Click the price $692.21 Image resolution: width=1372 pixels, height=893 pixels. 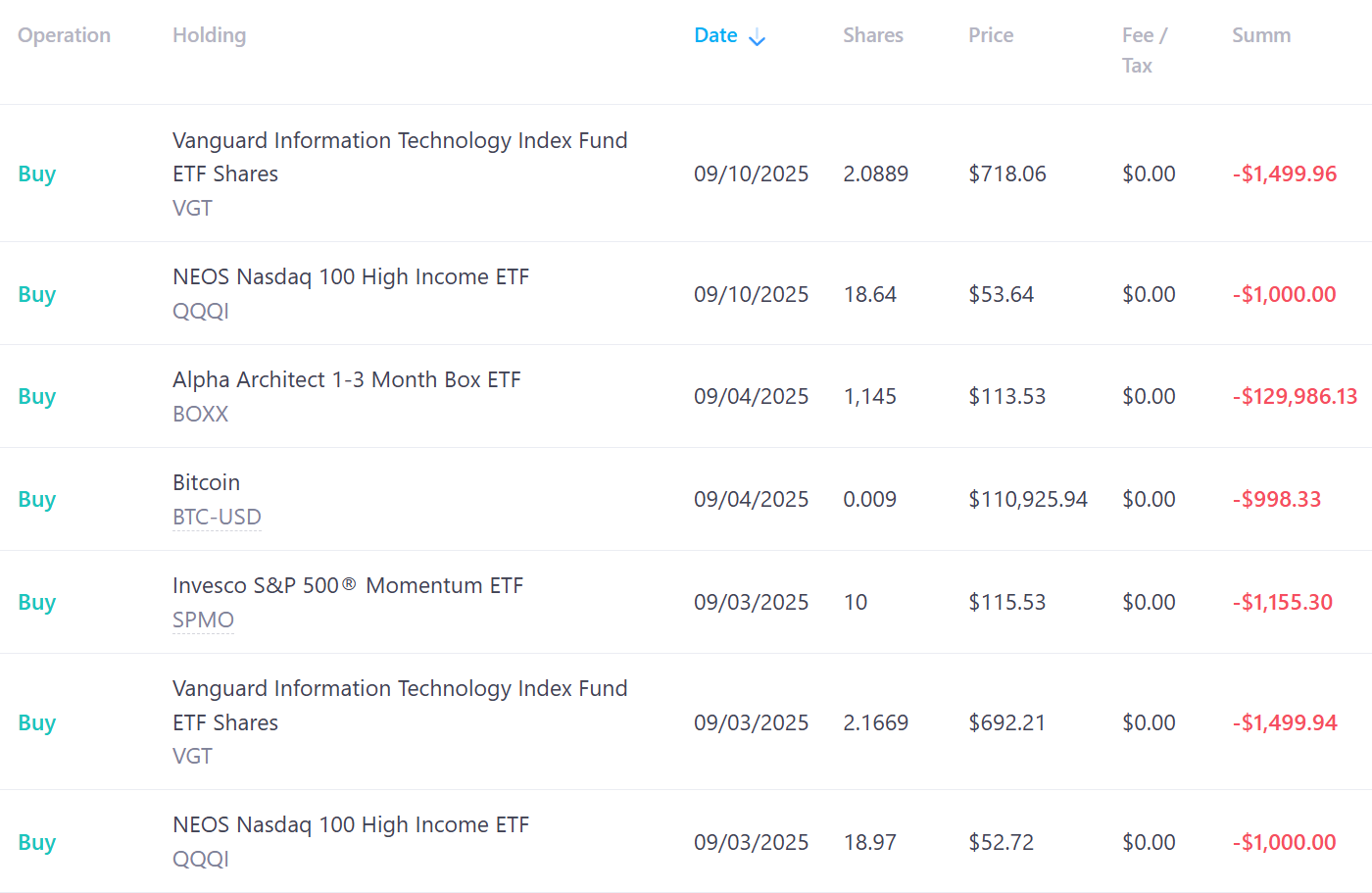click(x=1006, y=722)
